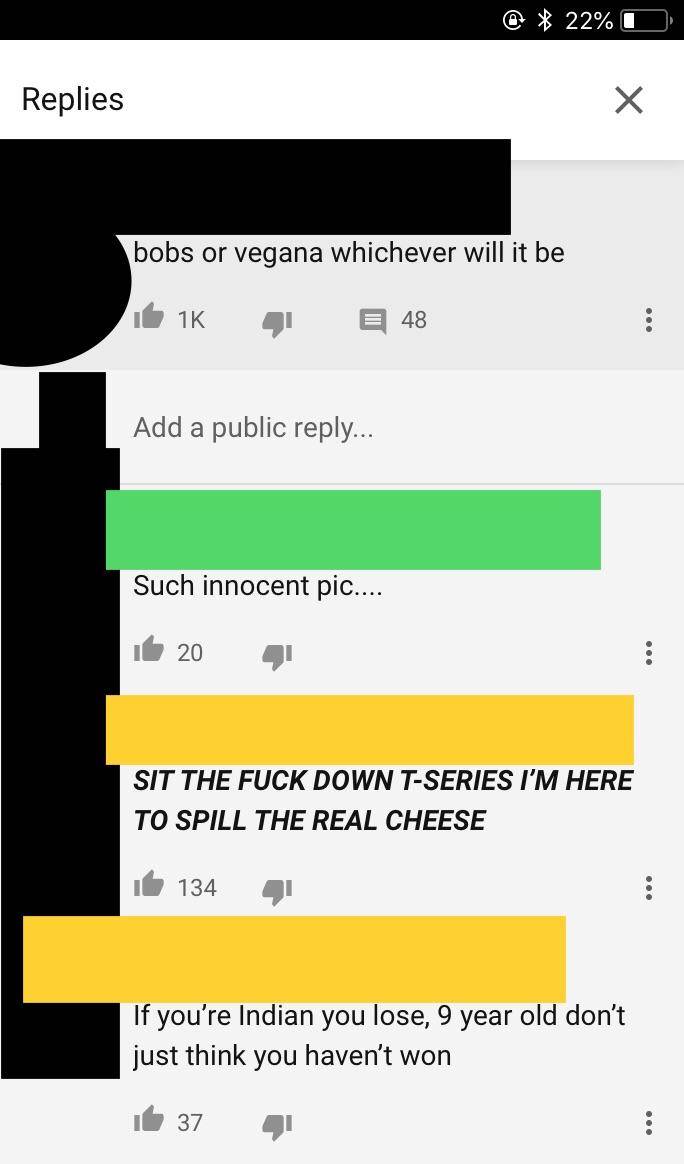Dislike the "Such innocent pic" reply
This screenshot has width=684, height=1164.
point(278,655)
